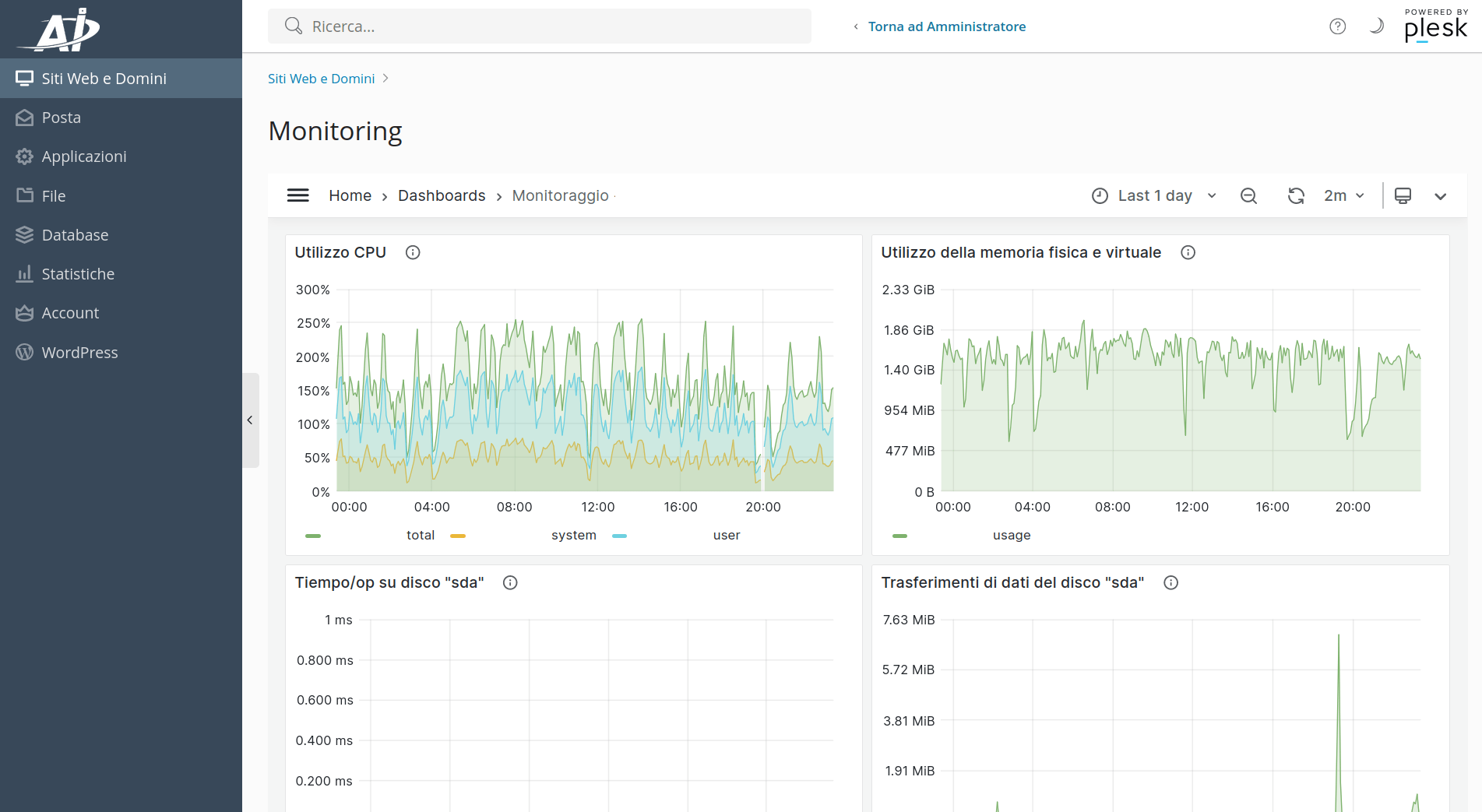Click the 300% CPU axis label
The image size is (1482, 812).
(313, 290)
